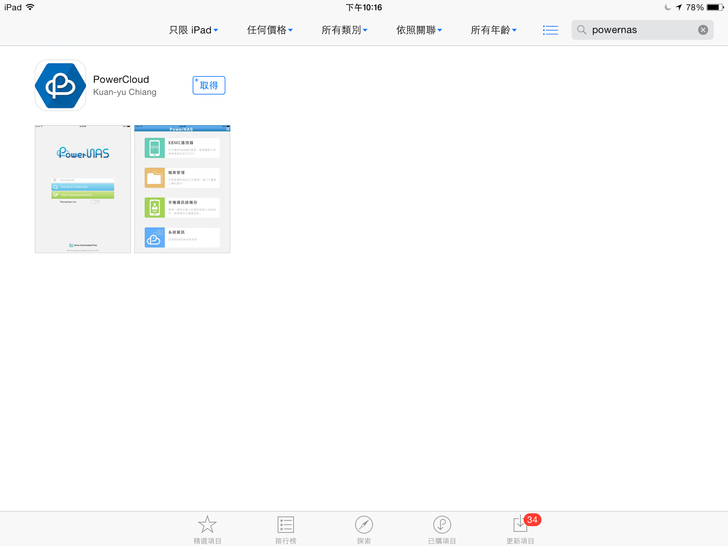This screenshot has width=728, height=546.
Task: Tap the battery icon in the status bar
Action: tap(715, 7)
